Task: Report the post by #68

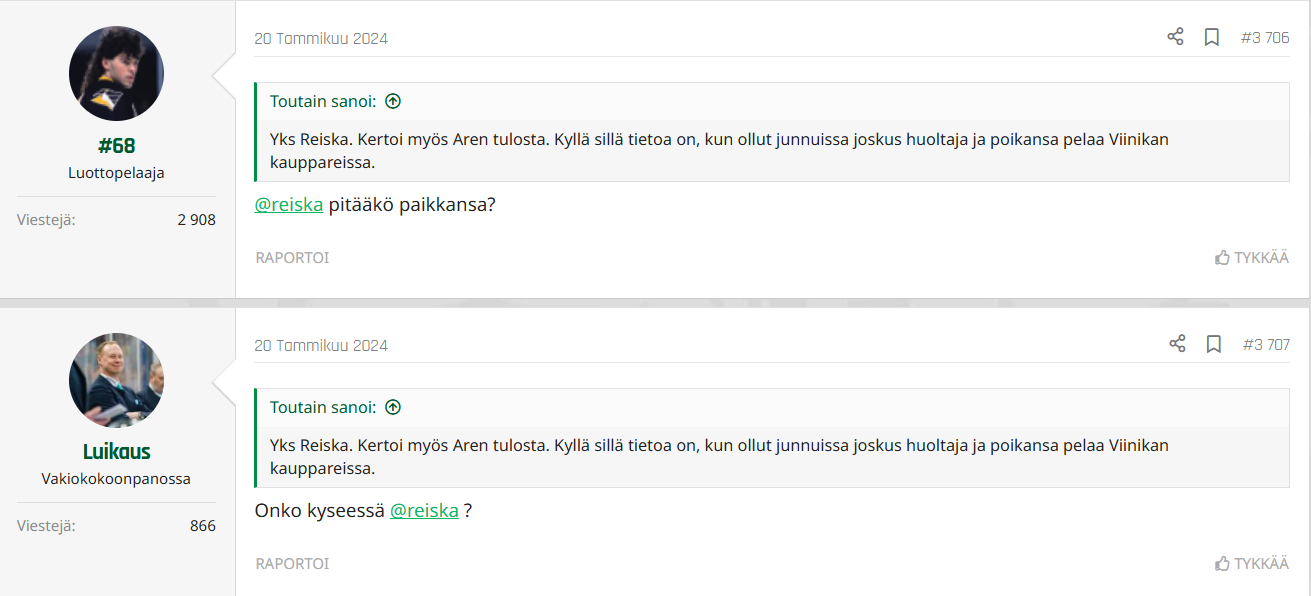Action: coord(292,257)
